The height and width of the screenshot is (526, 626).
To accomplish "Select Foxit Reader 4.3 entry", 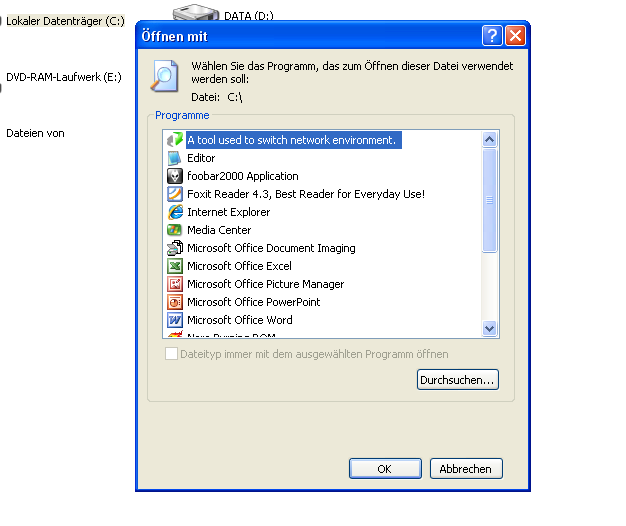I will click(x=306, y=194).
